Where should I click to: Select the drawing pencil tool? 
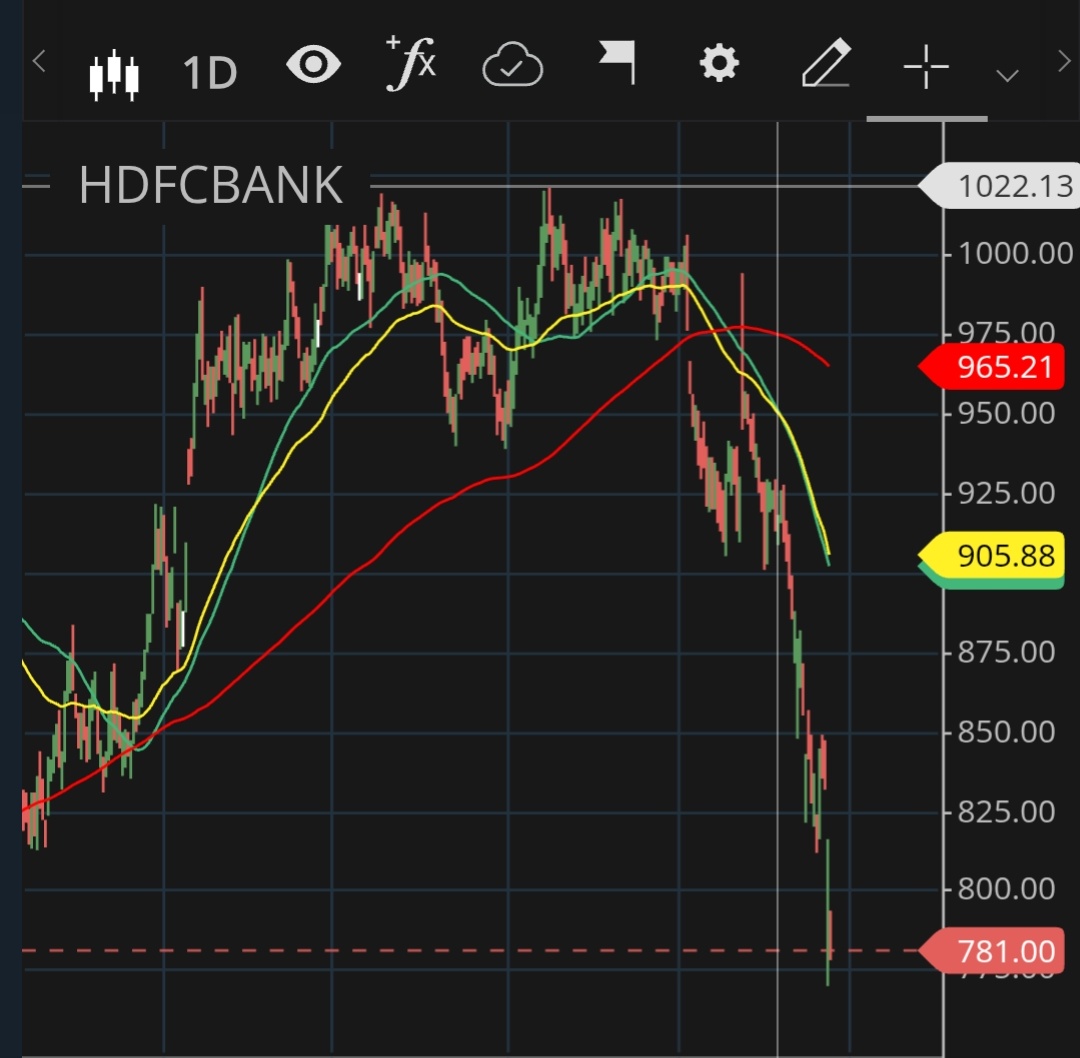point(824,65)
